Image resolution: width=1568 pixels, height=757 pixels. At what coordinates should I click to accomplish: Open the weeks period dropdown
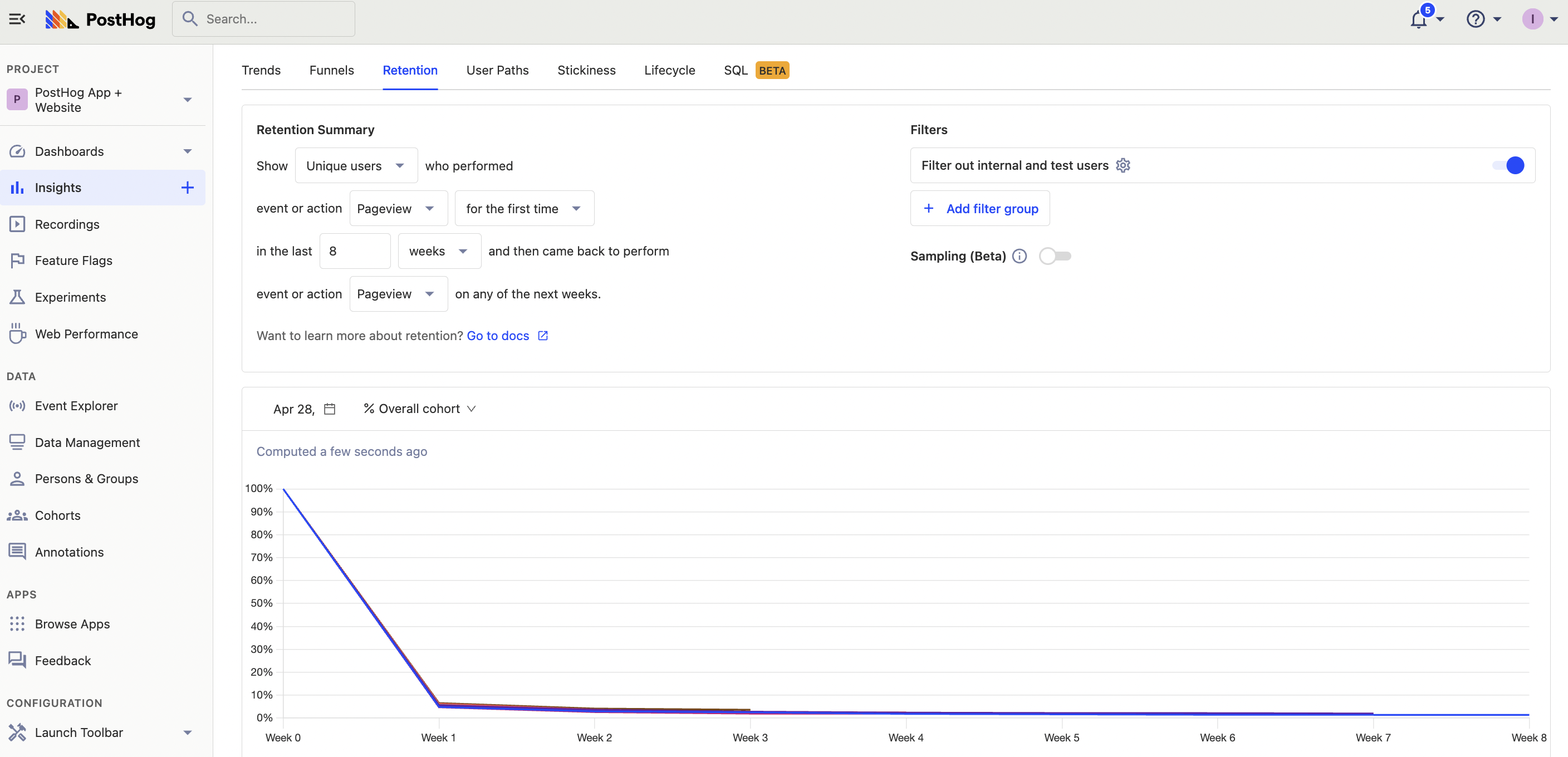click(438, 252)
